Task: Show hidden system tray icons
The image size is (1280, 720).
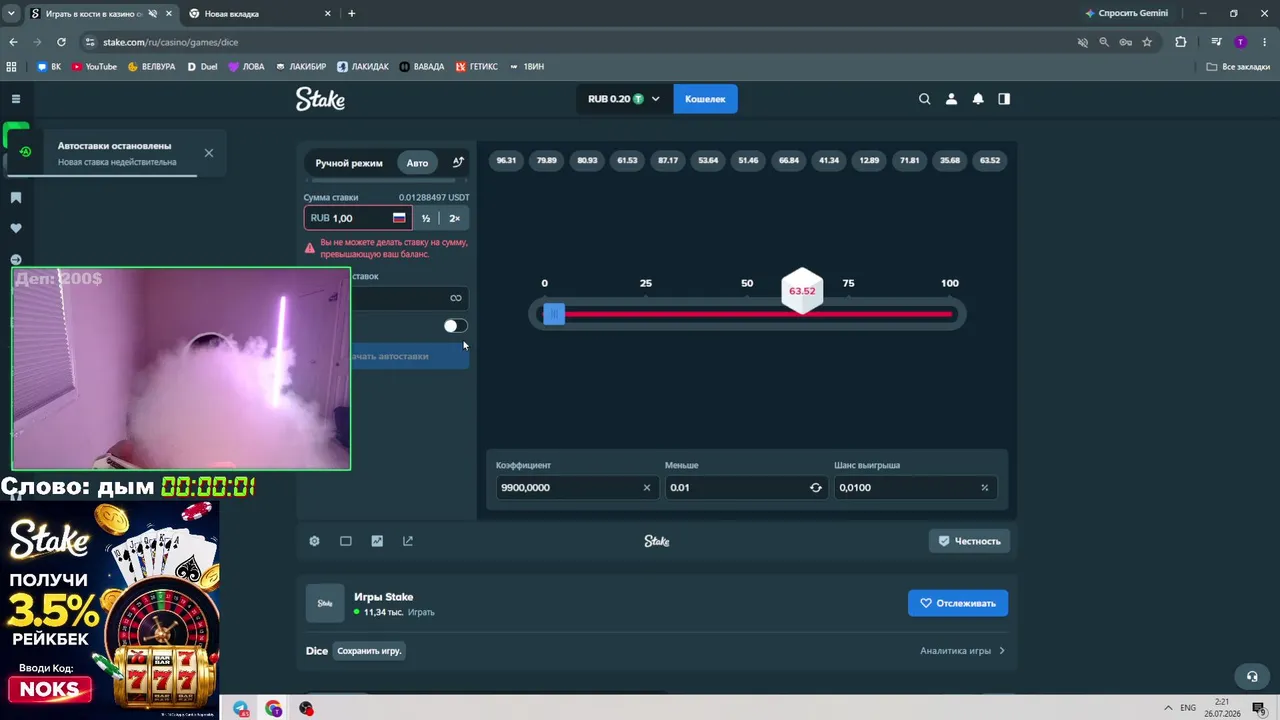Action: [1168, 708]
